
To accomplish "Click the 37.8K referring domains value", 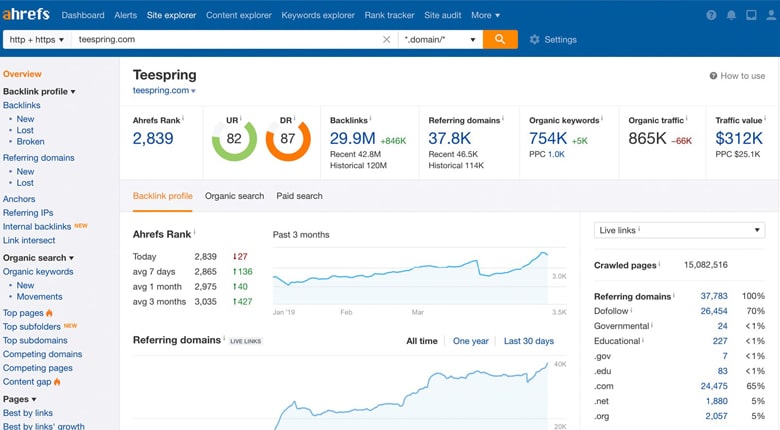I will point(450,138).
